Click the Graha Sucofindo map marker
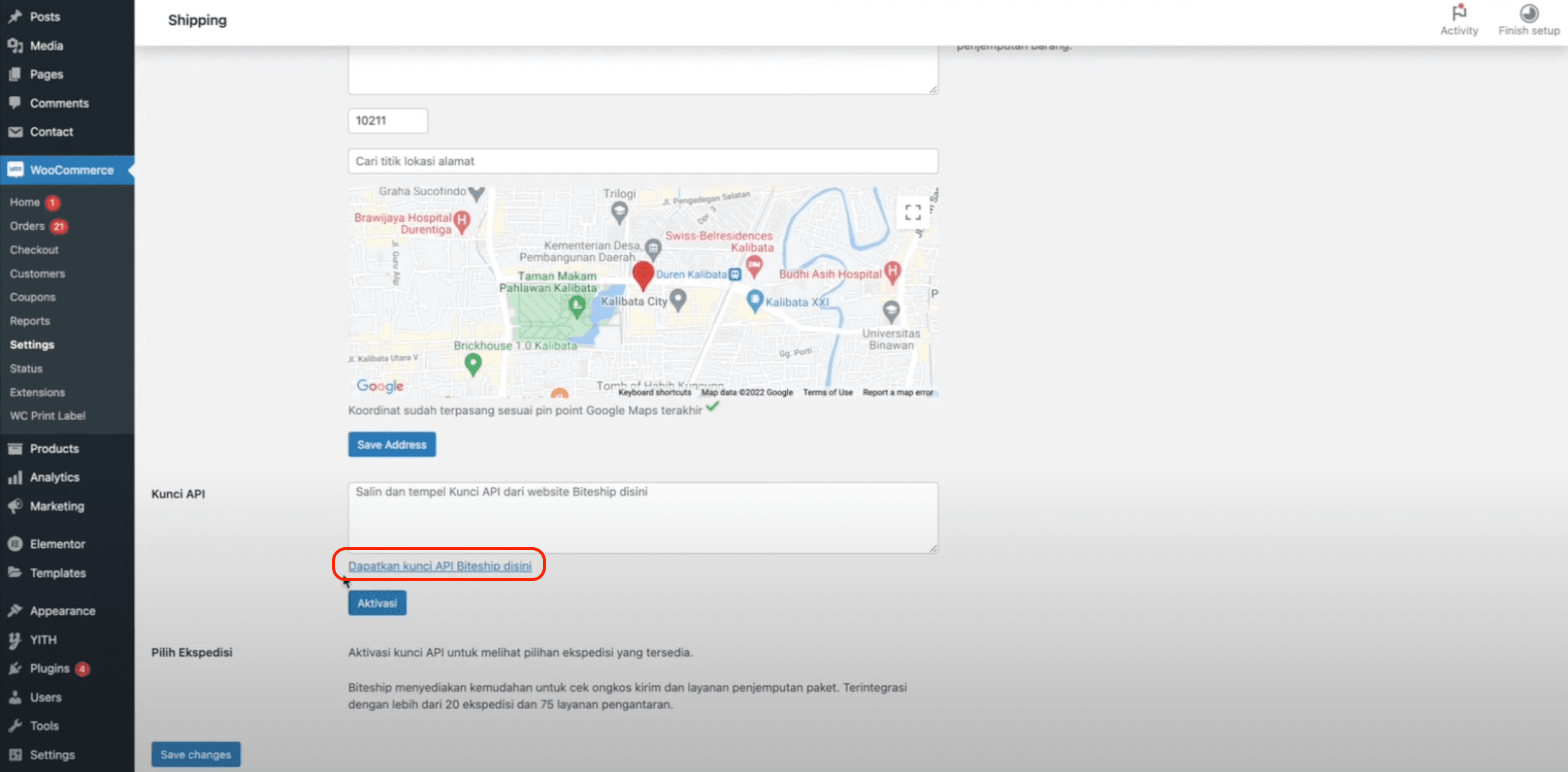Screen dimensions: 1568x772 (x=476, y=194)
